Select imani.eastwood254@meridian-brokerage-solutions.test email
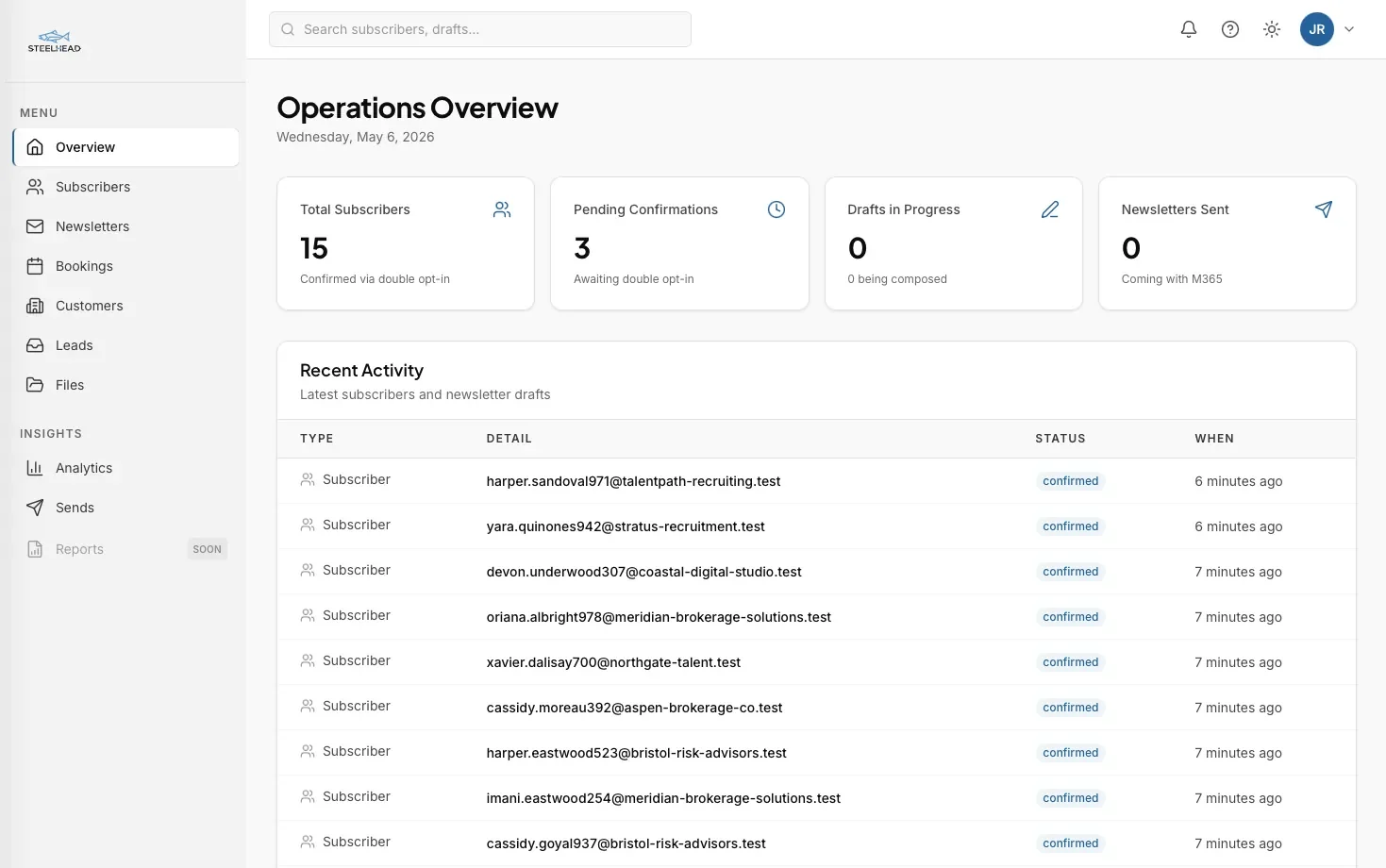 (663, 798)
